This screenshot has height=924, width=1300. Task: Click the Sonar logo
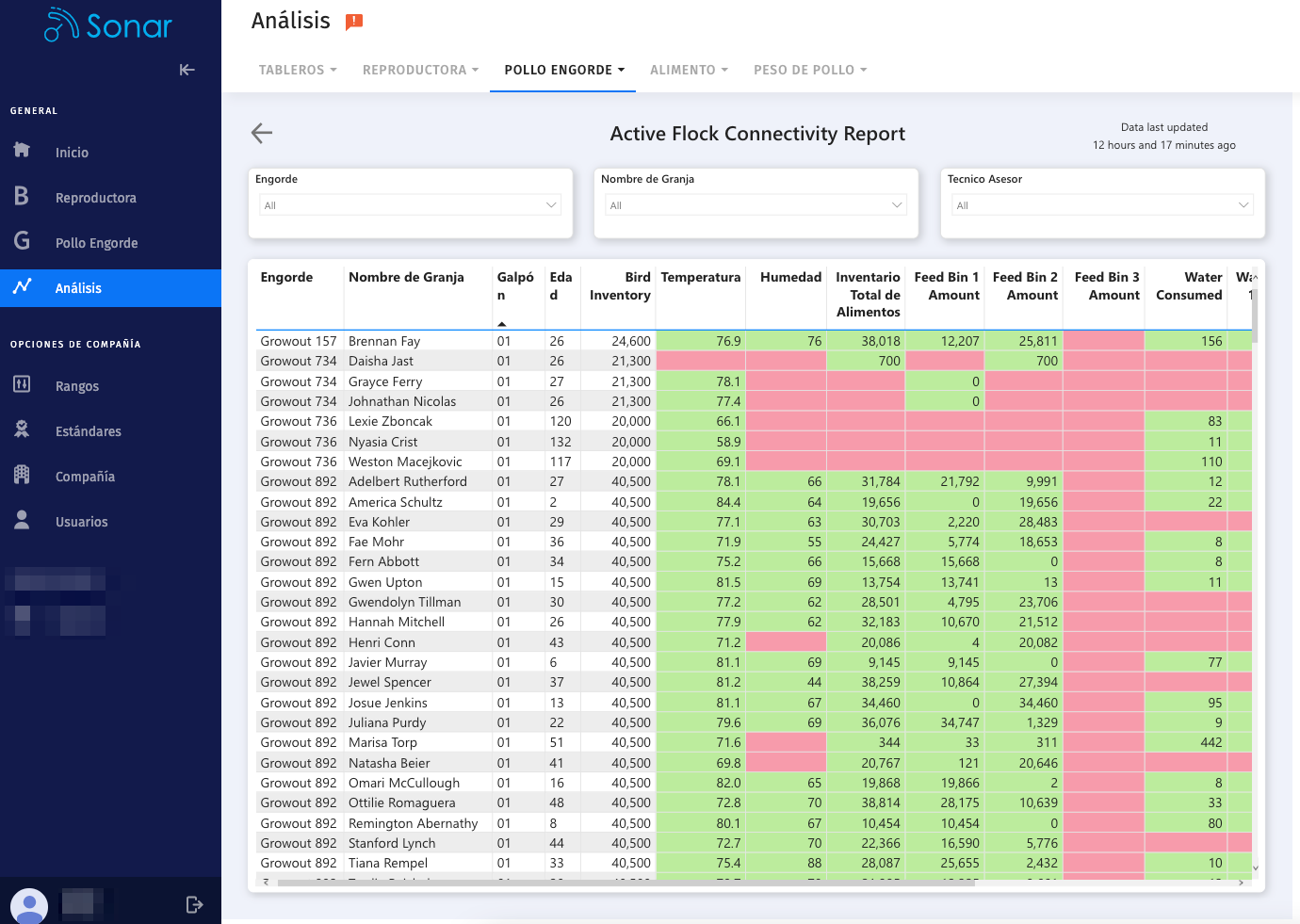tap(108, 25)
